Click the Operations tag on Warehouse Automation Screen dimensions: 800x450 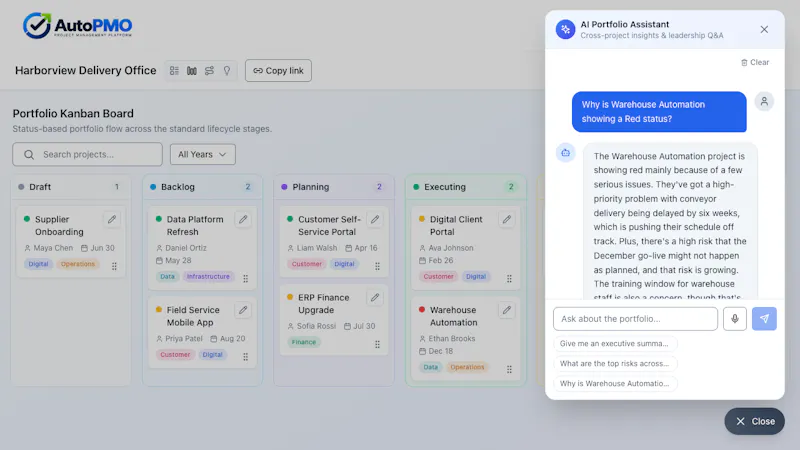coord(467,367)
